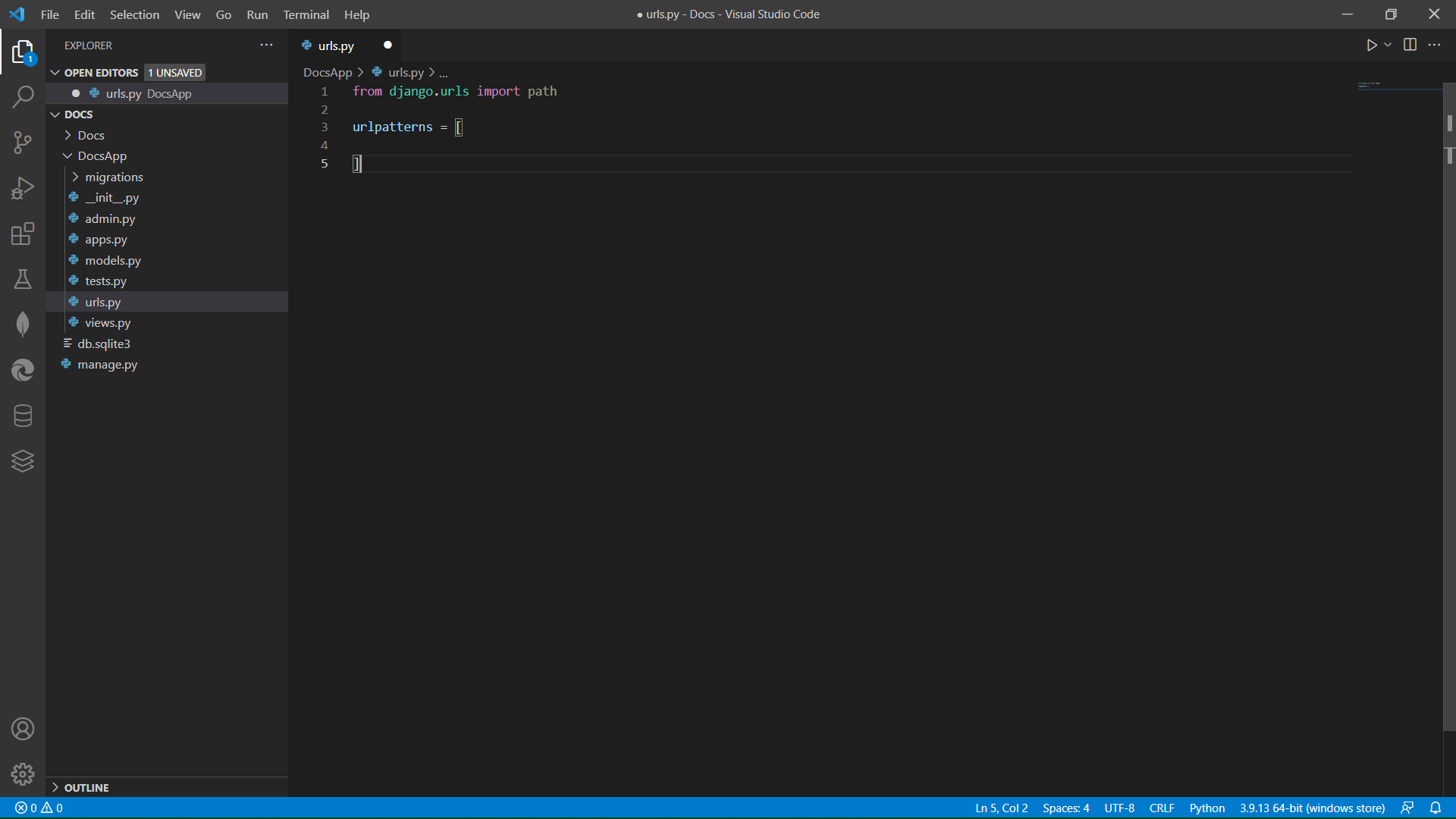Open the Selection menu

134,14
